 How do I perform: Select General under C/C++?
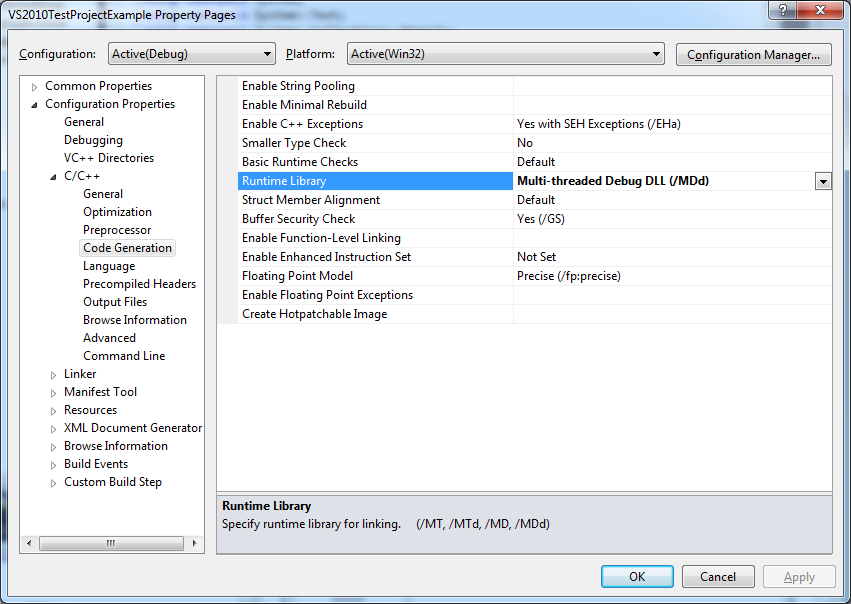coord(103,194)
